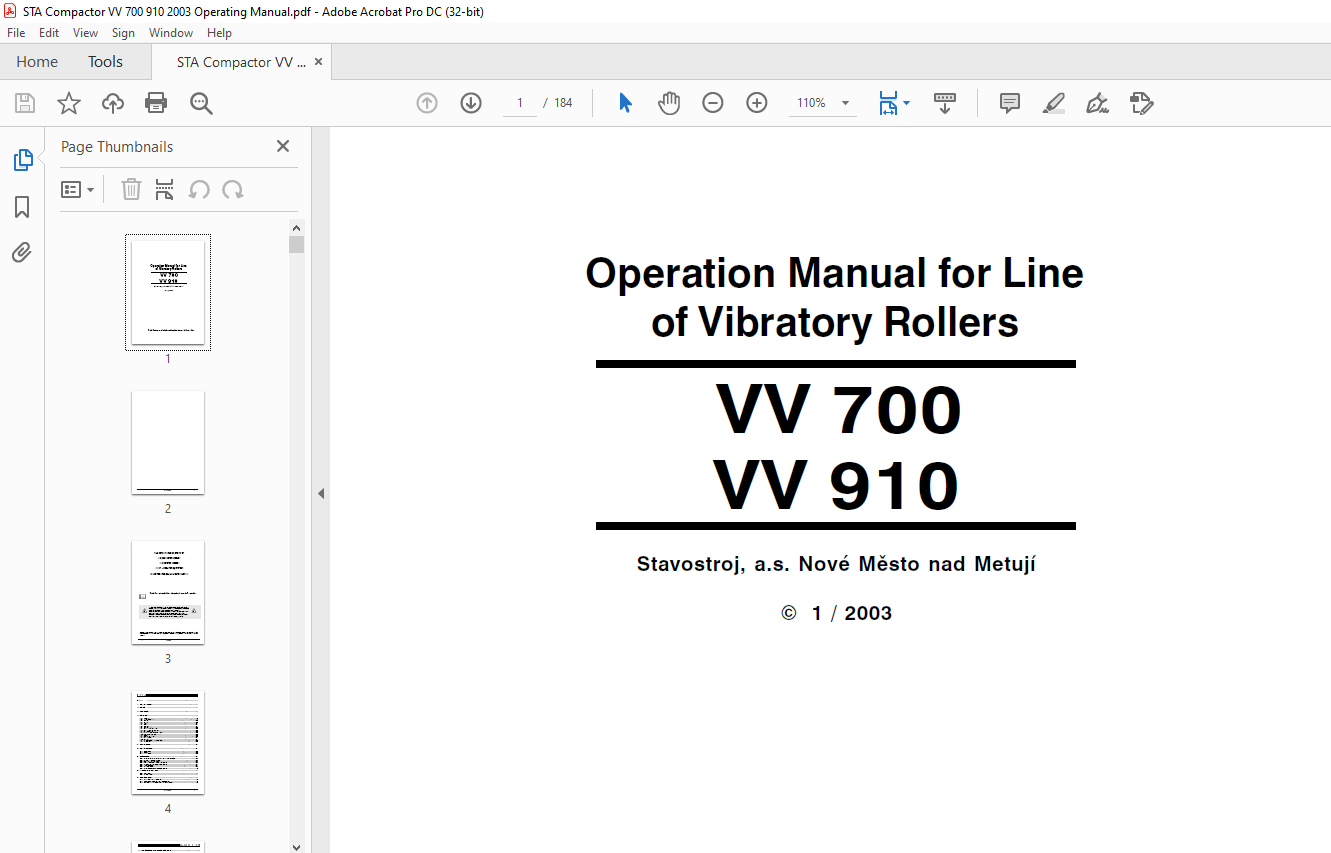Switch to the Home tab
1331x853 pixels.
[37, 62]
